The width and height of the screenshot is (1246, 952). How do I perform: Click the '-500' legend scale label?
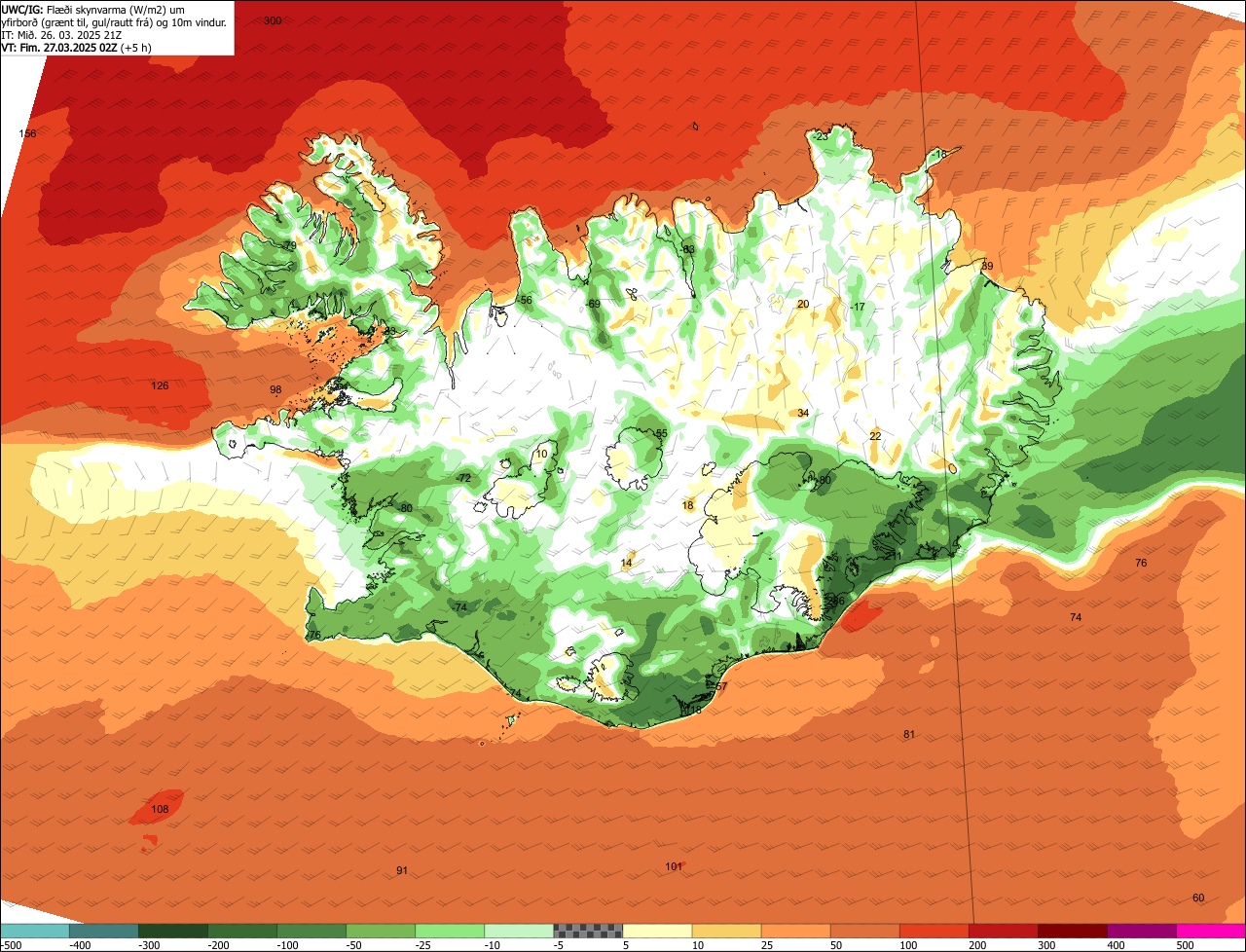[12, 944]
